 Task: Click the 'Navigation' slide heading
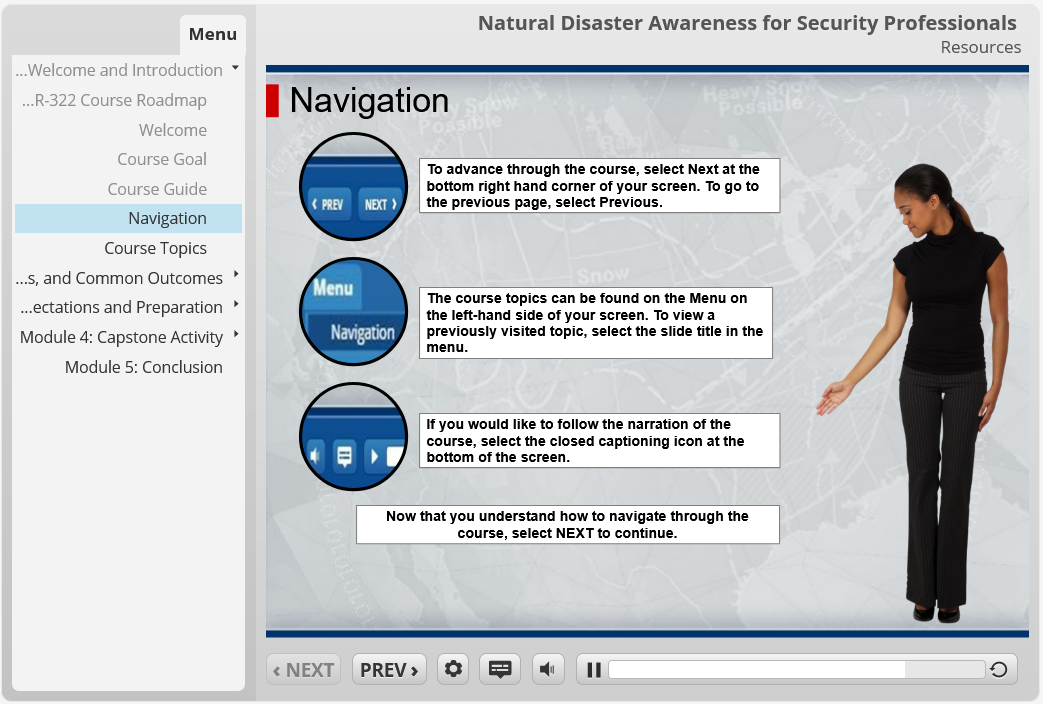pyautogui.click(x=369, y=100)
